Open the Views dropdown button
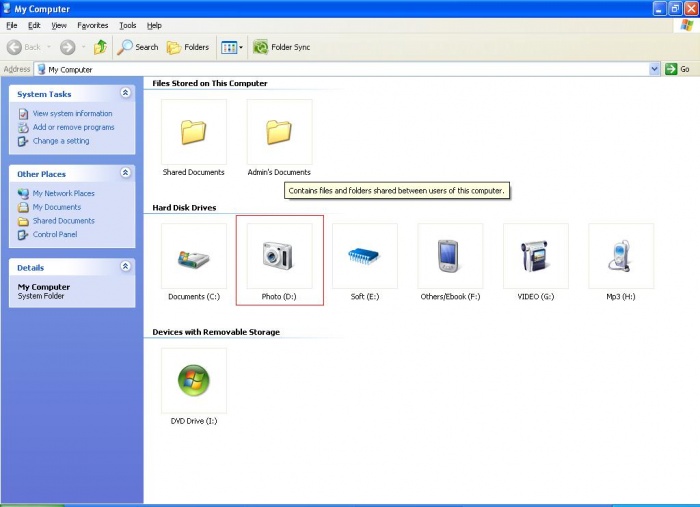The image size is (700, 507). click(231, 47)
